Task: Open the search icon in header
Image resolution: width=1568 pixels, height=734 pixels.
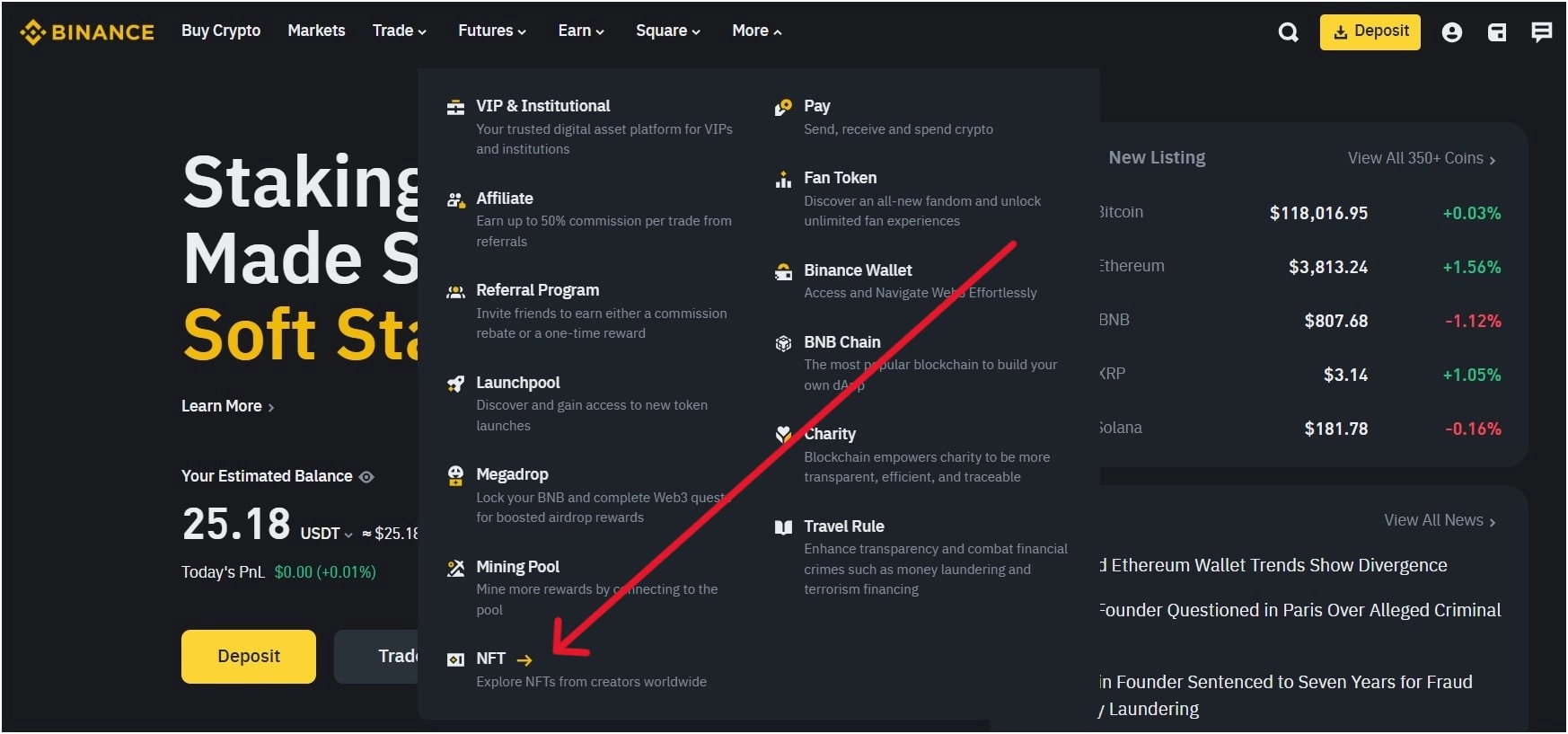Action: click(x=1288, y=32)
